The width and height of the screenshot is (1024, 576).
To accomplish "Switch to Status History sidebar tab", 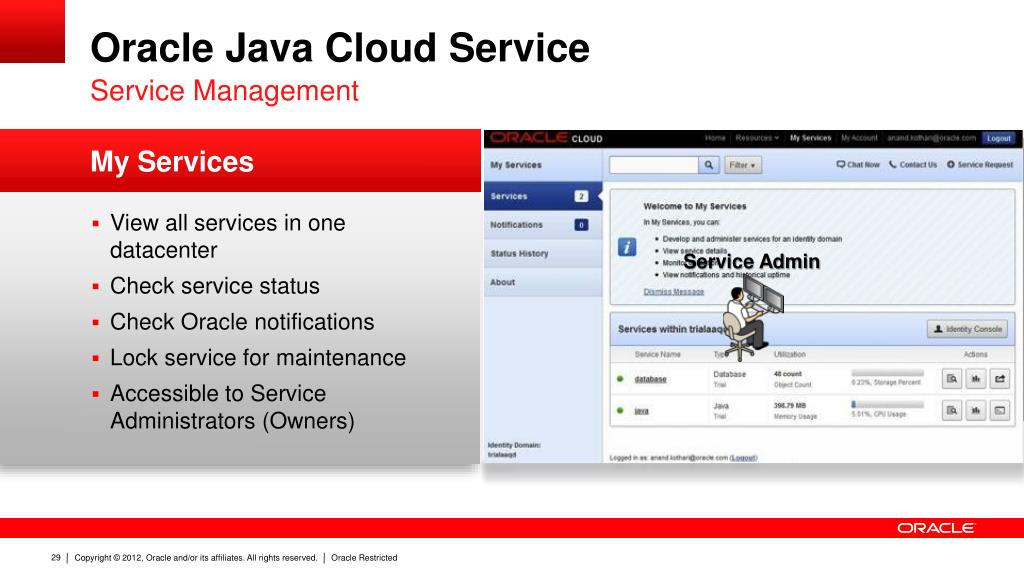I will click(542, 253).
